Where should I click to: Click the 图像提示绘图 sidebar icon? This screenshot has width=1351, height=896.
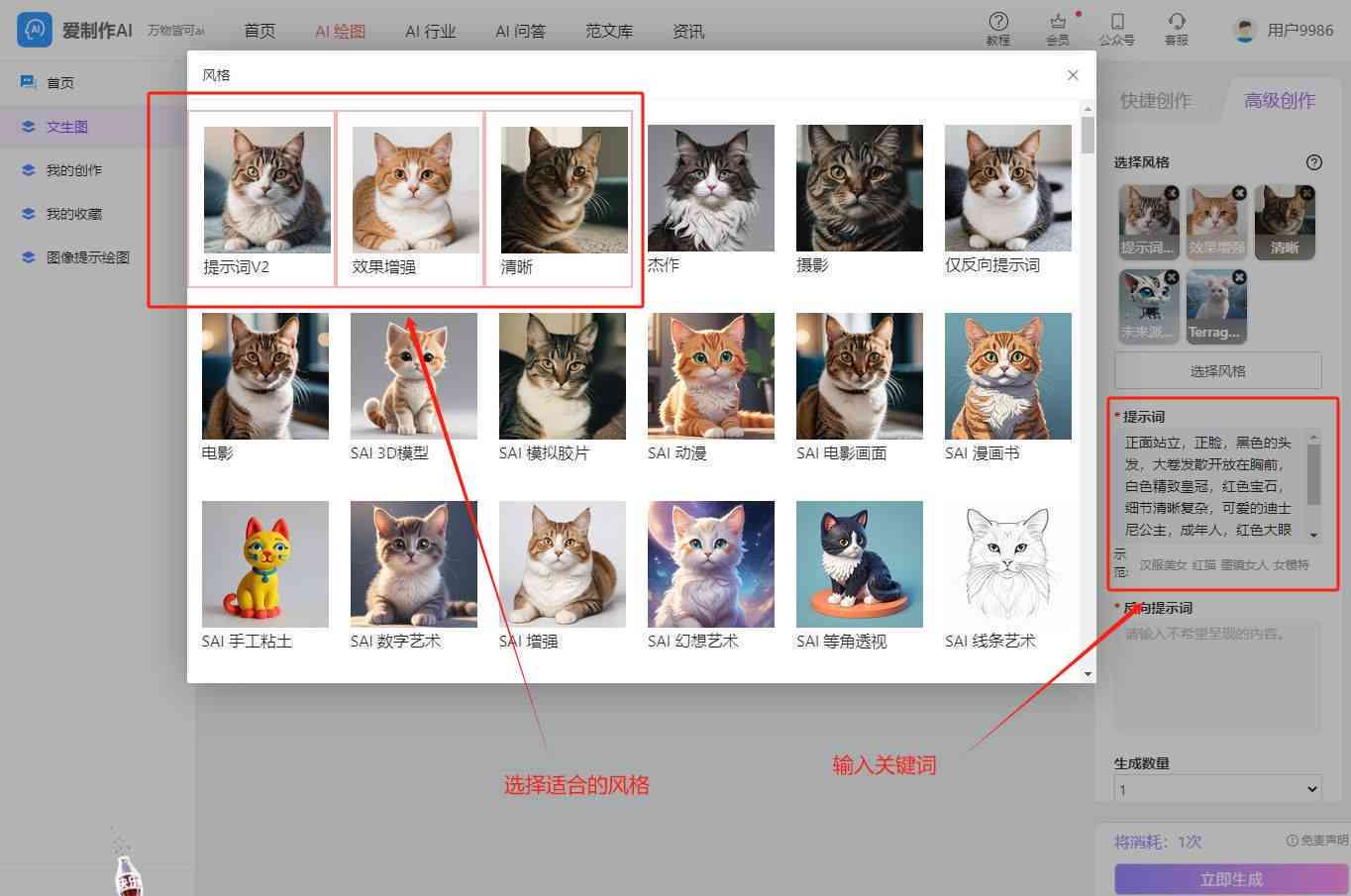tap(29, 256)
